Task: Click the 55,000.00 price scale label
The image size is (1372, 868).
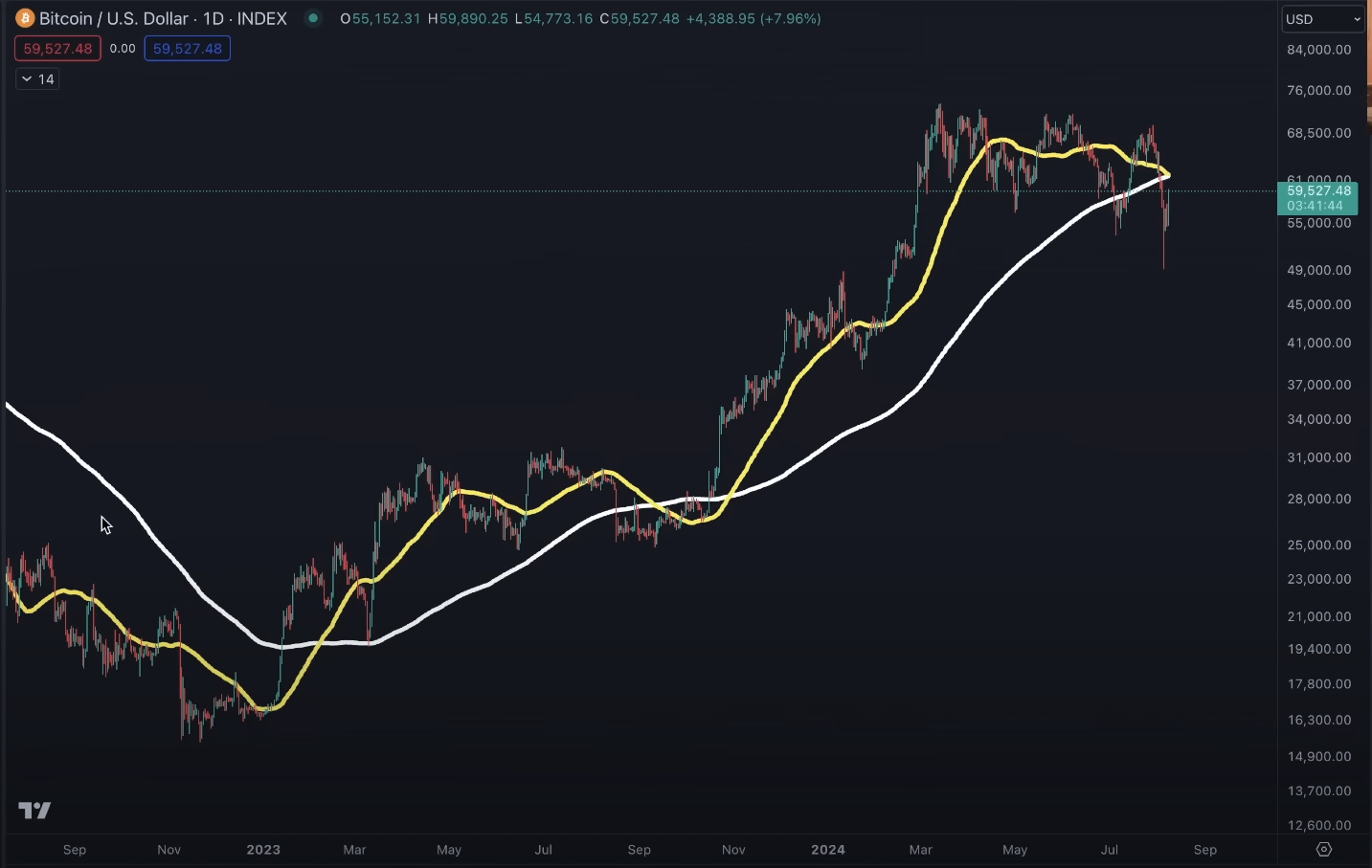Action: 1319,223
